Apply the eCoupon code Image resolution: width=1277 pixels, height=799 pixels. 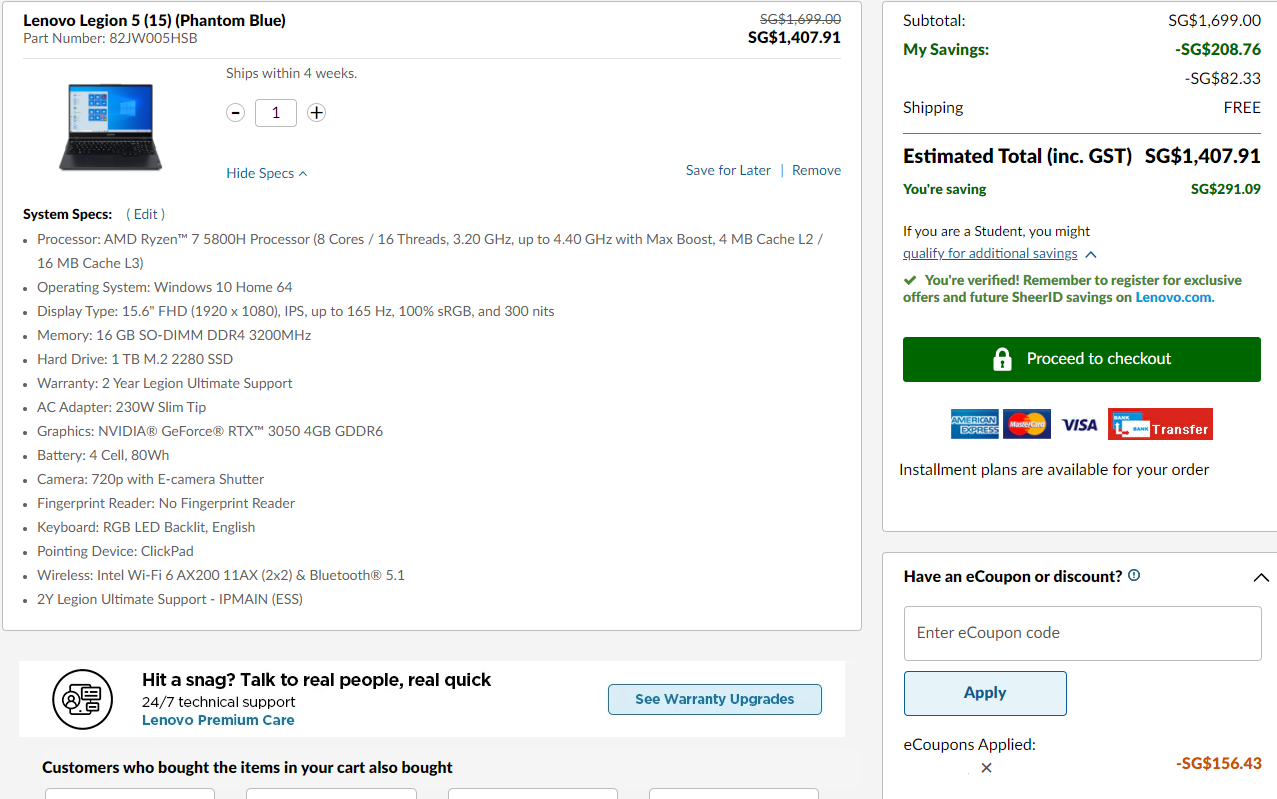[x=985, y=693]
